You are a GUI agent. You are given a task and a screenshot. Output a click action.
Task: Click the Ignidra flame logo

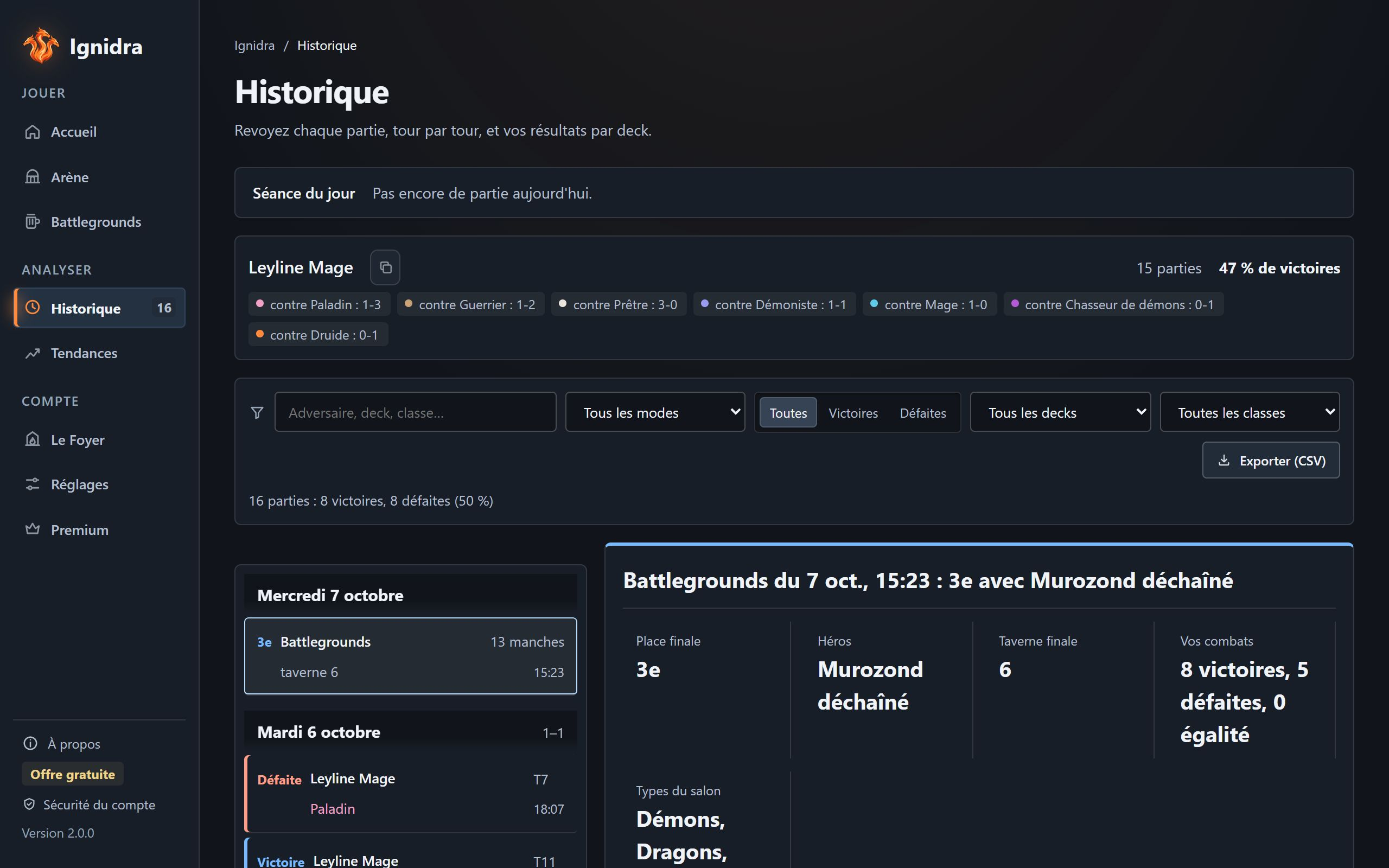point(41,46)
